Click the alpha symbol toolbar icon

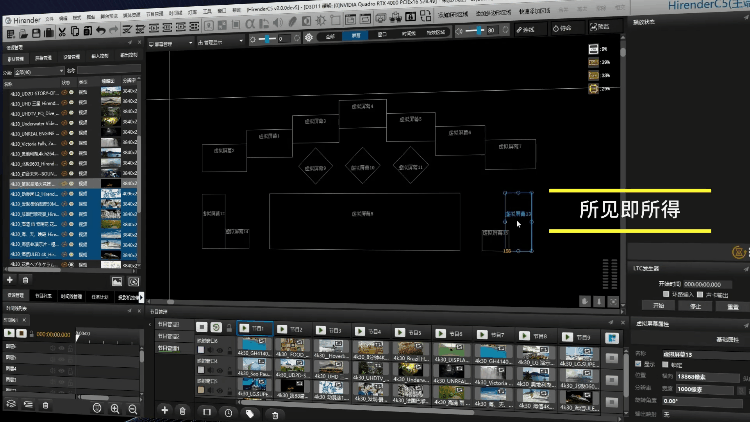pyautogui.click(x=250, y=23)
